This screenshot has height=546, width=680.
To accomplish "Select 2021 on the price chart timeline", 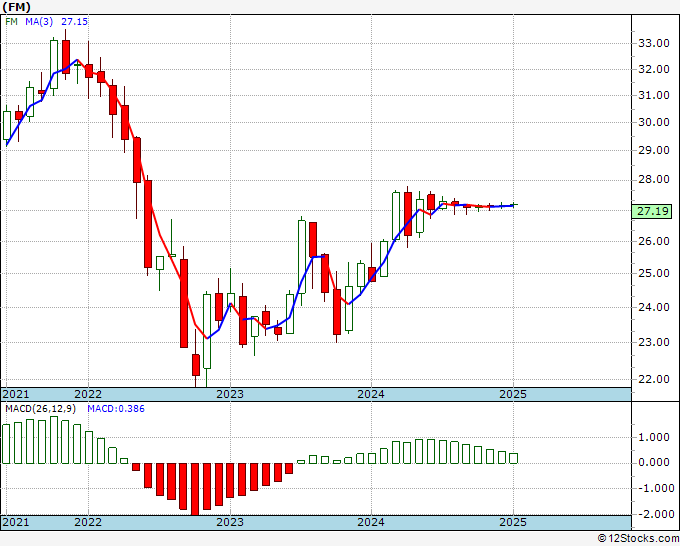I will coord(16,394).
